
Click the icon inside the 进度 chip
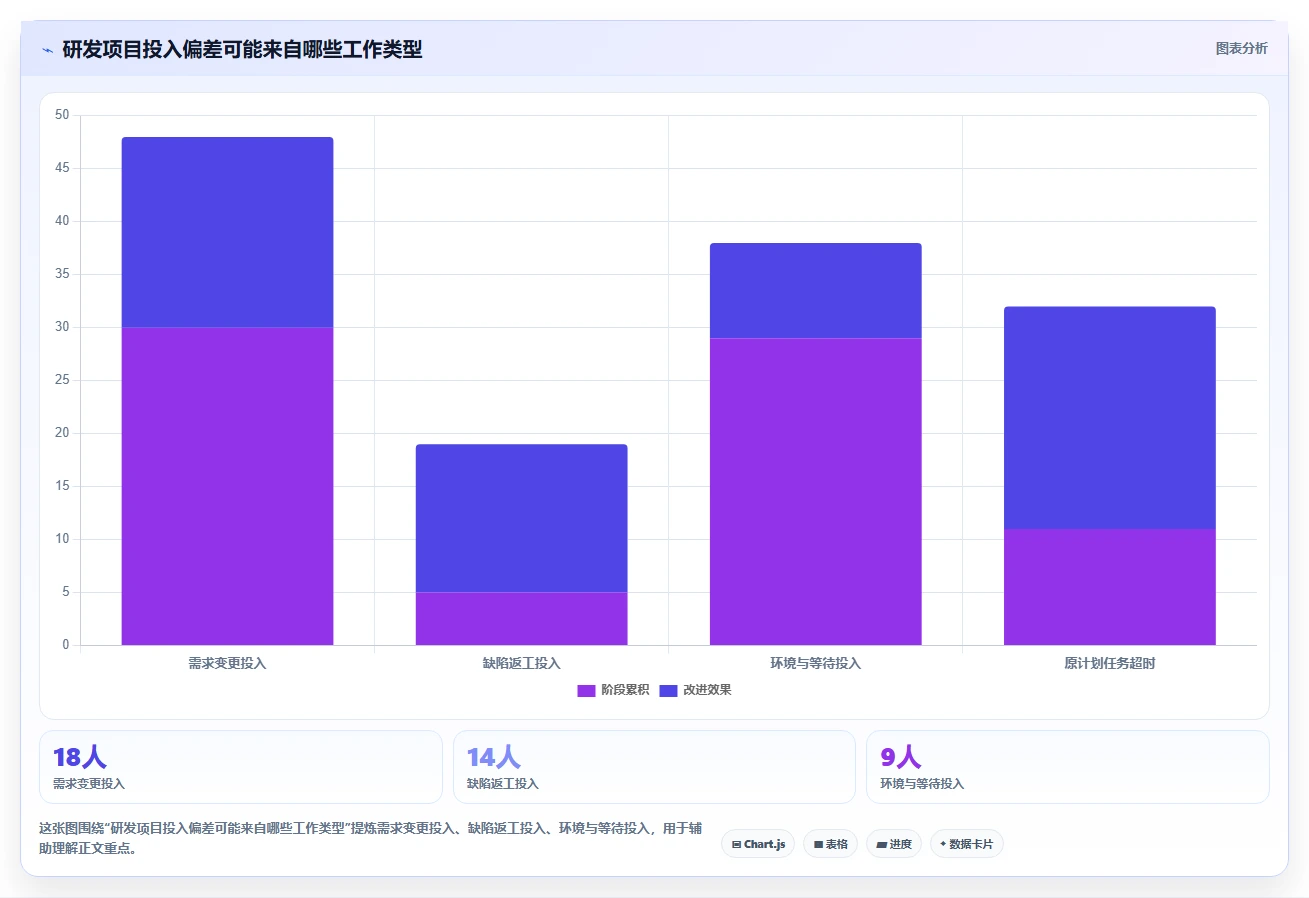click(x=881, y=844)
